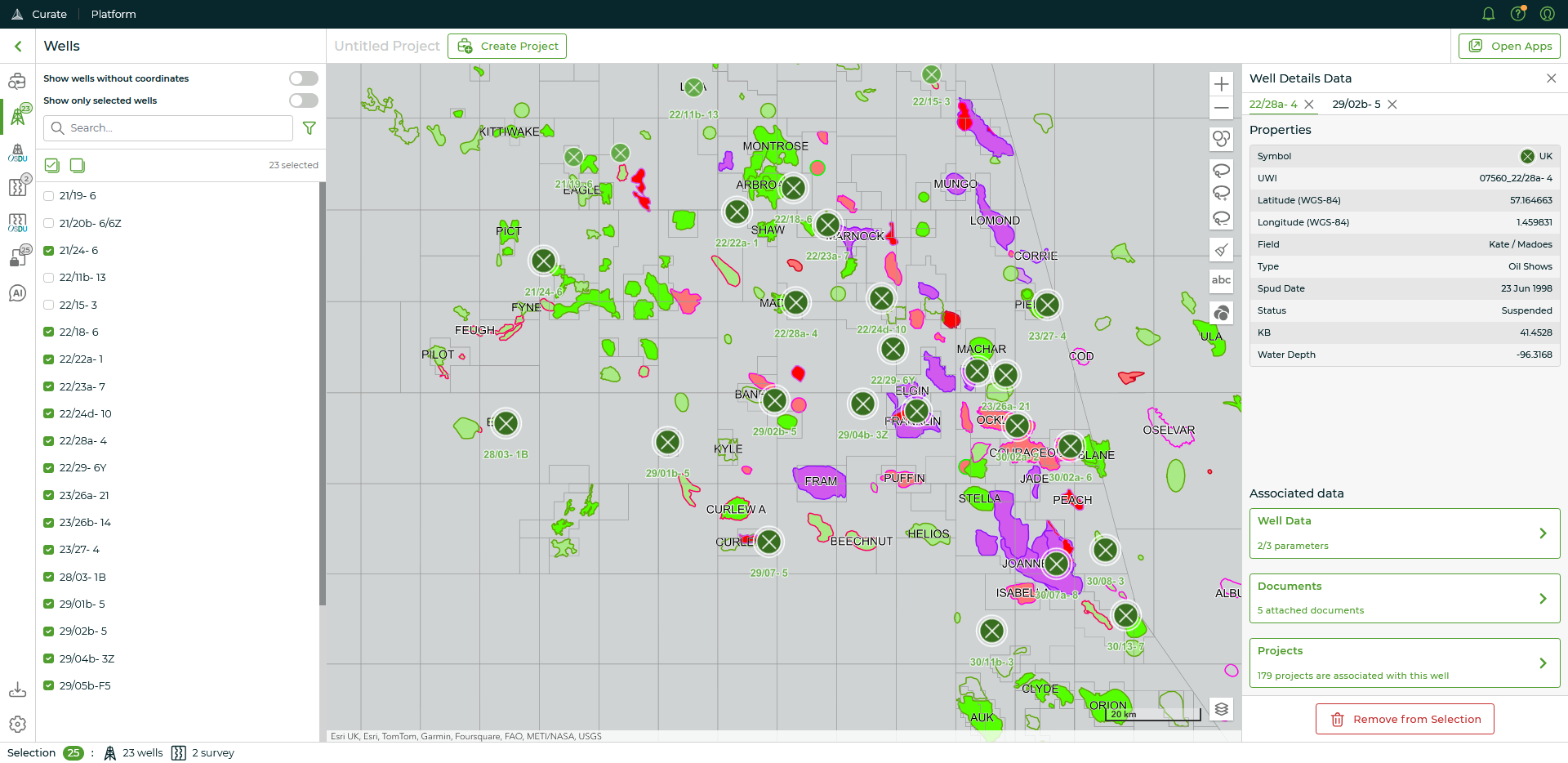Open the settings gear in left sidebar
The width and height of the screenshot is (1568, 763).
coord(17,725)
